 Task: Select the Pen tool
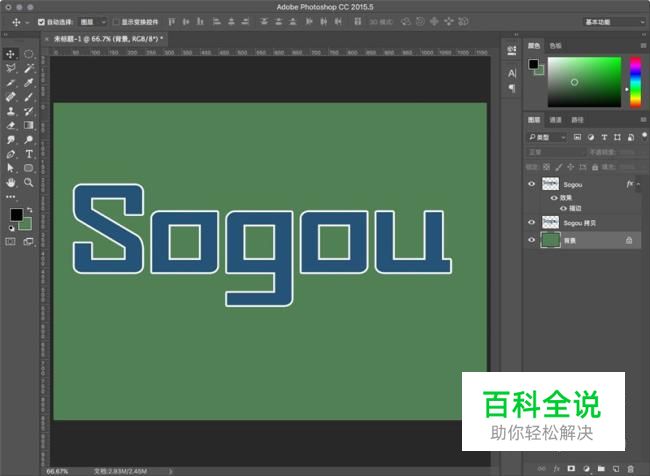click(x=10, y=154)
